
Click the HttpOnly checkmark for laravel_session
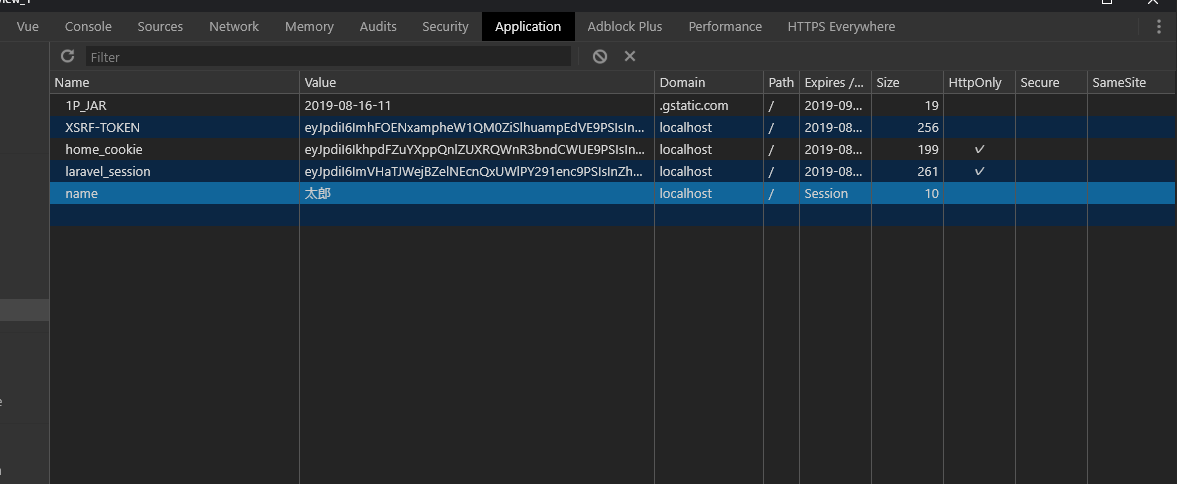[x=979, y=171]
